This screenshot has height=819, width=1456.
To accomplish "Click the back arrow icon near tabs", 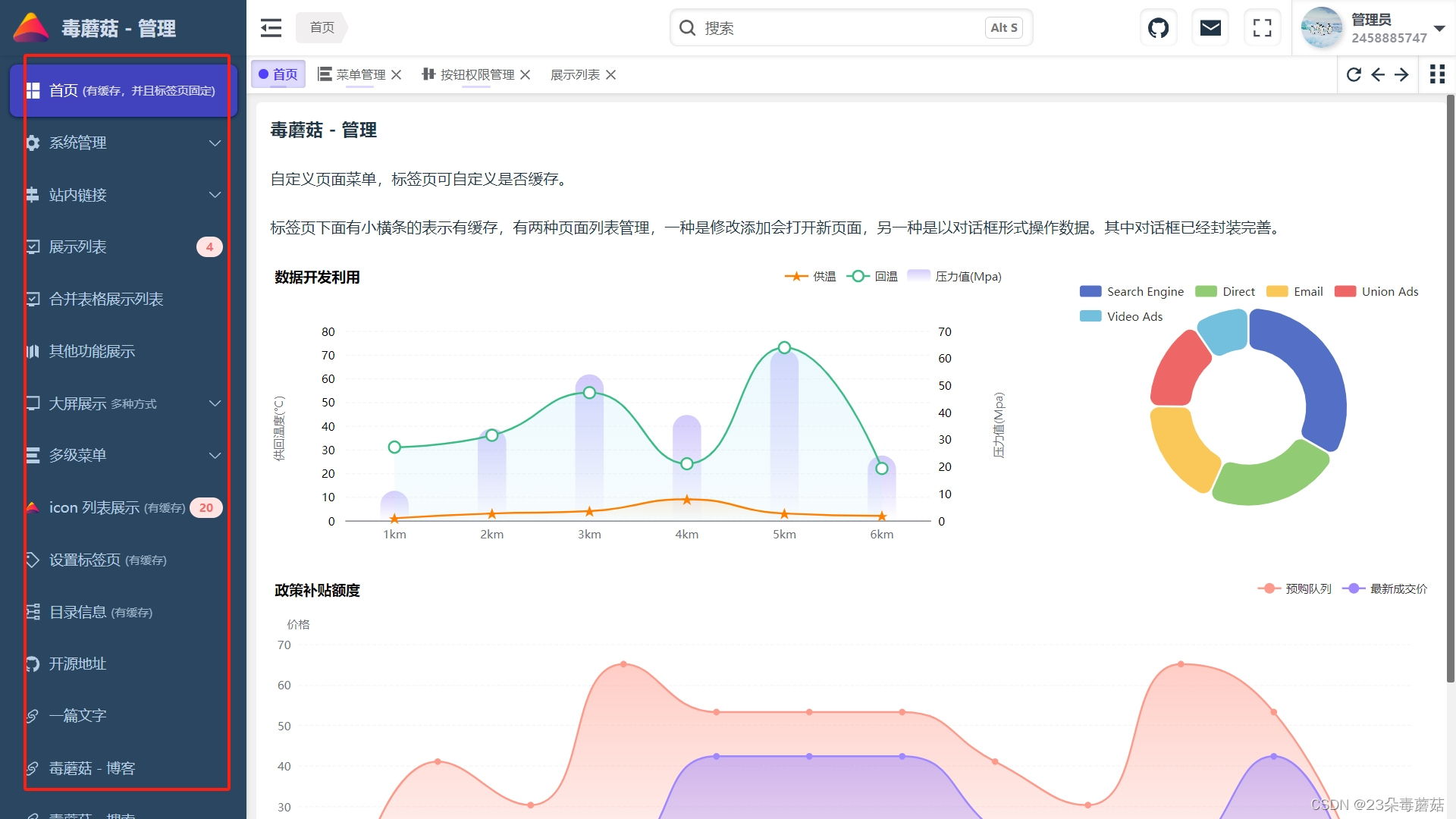I will tap(1378, 74).
